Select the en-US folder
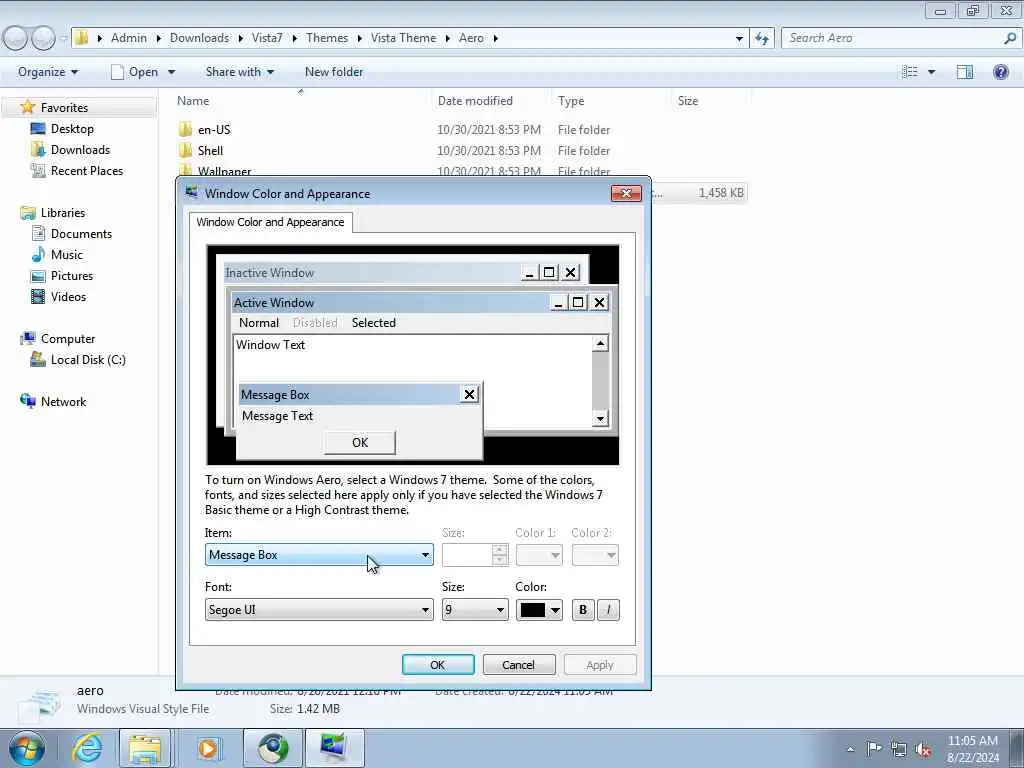 214,129
